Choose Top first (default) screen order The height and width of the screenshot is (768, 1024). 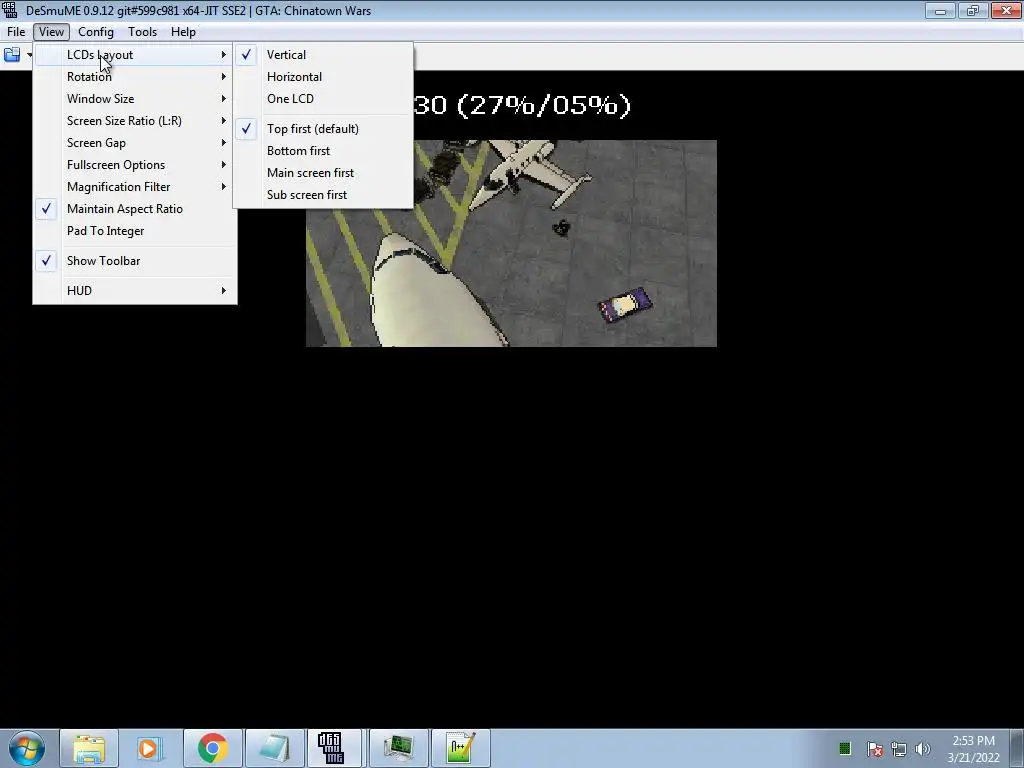point(323,129)
